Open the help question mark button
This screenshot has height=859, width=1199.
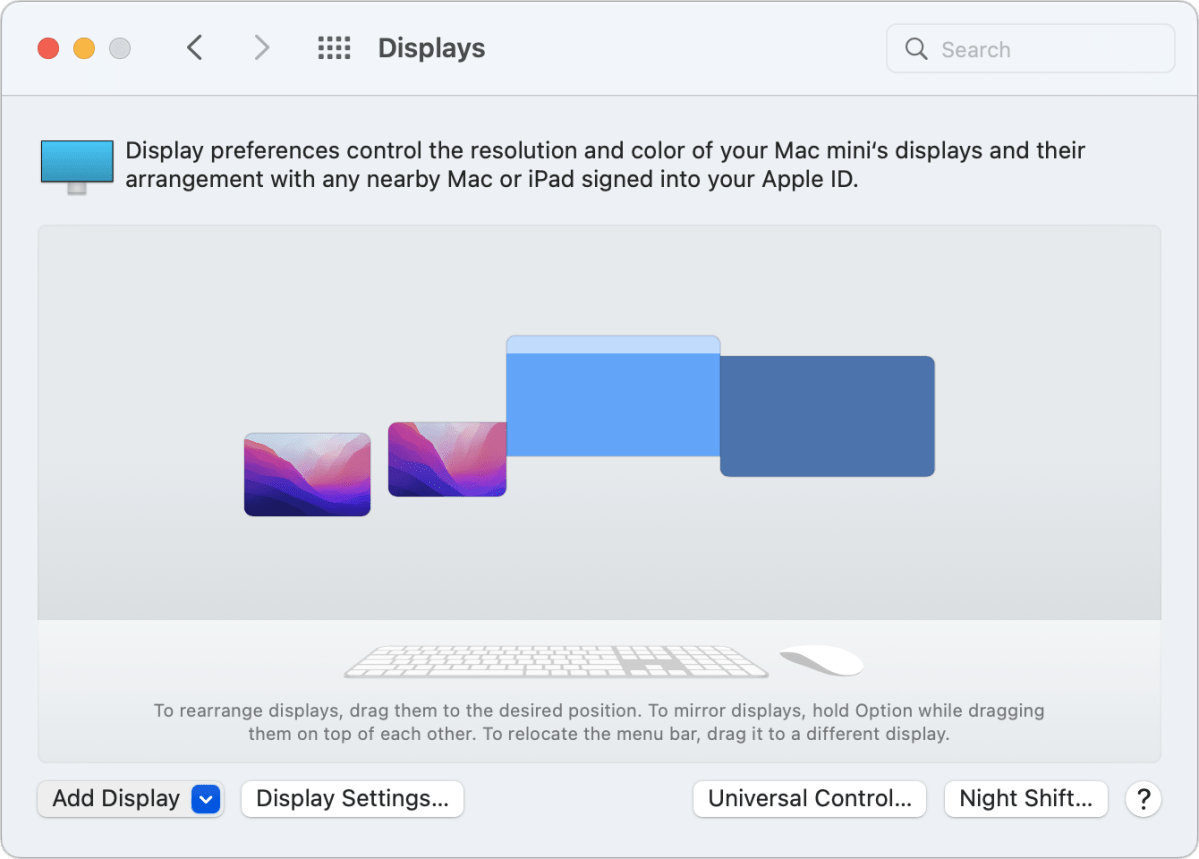click(x=1143, y=799)
